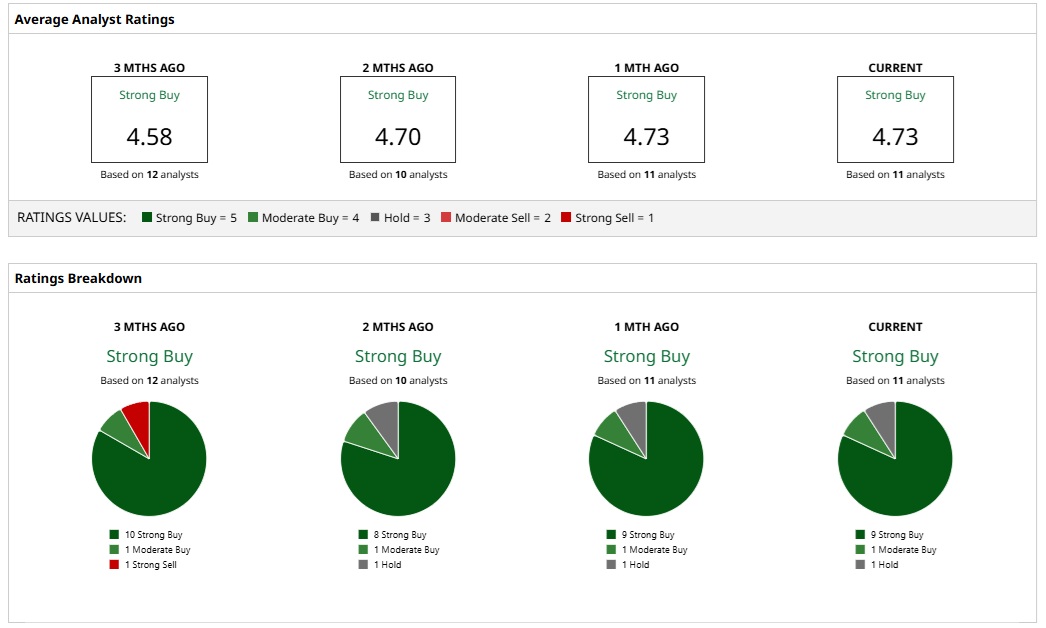Click the 3 MTHS AGO pie chart
The width and height of the screenshot is (1046, 628).
pyautogui.click(x=149, y=458)
